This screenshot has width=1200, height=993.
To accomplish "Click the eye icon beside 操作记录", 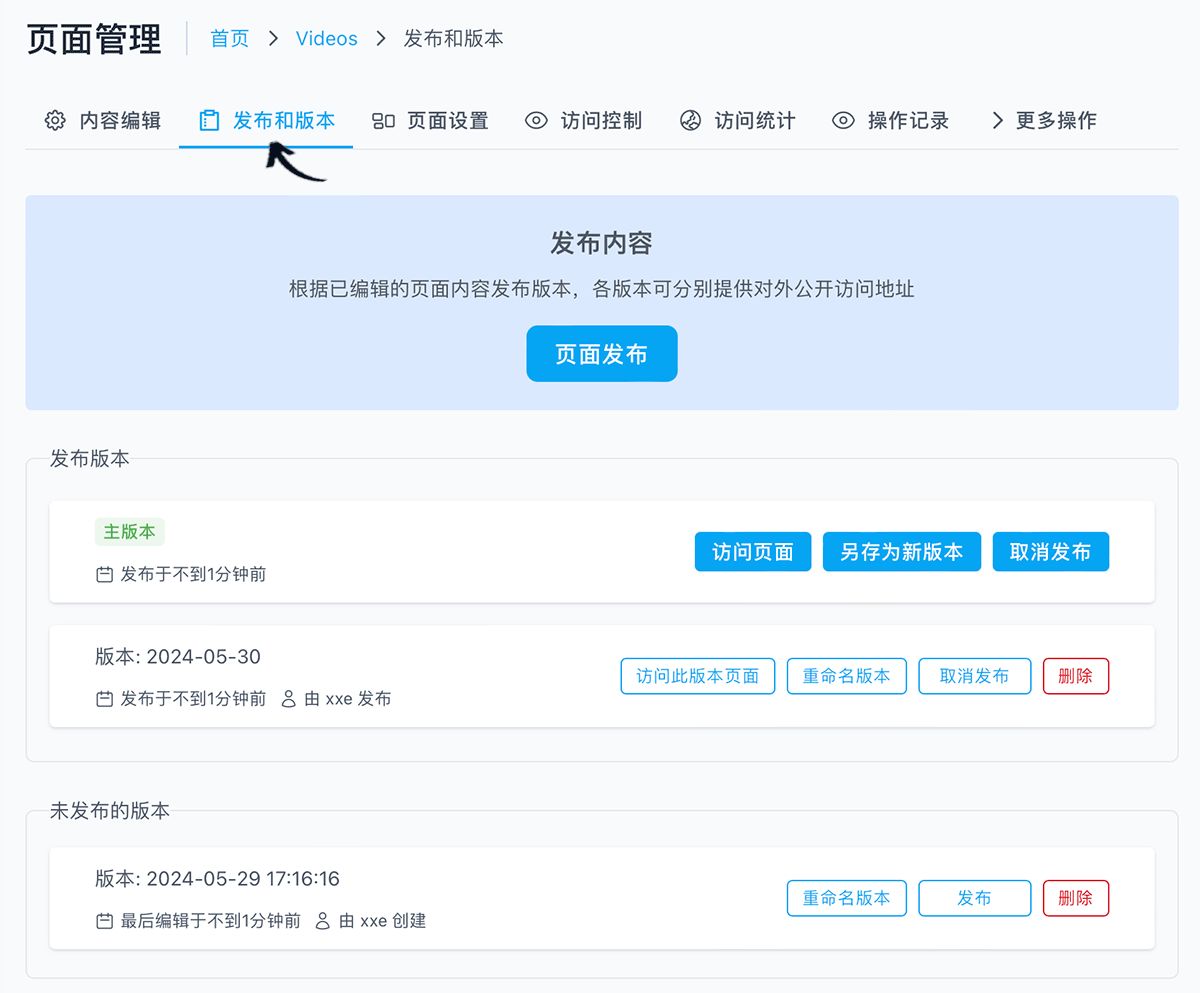I will pos(844,121).
